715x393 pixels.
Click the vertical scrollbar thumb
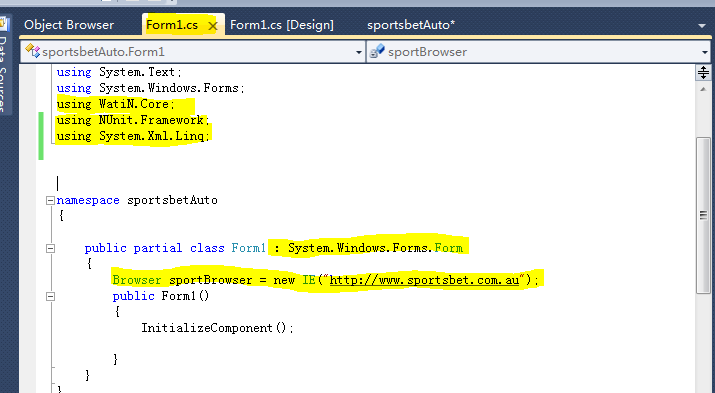[704, 215]
